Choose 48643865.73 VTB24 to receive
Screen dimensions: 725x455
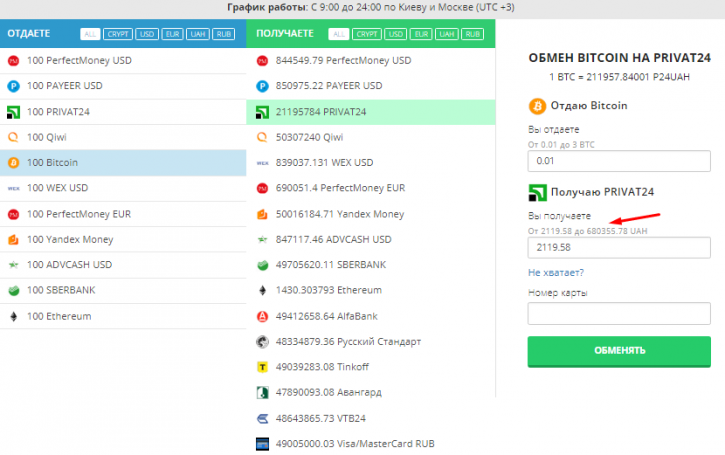pos(371,418)
